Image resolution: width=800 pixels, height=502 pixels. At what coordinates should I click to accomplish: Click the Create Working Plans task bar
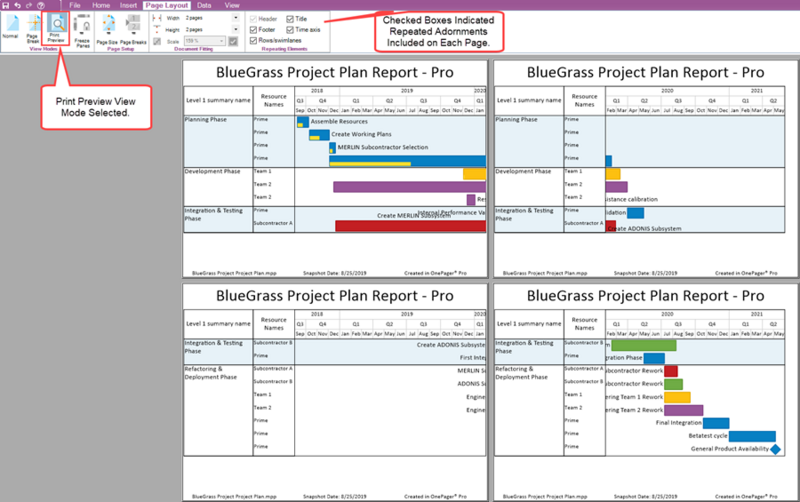click(x=319, y=135)
